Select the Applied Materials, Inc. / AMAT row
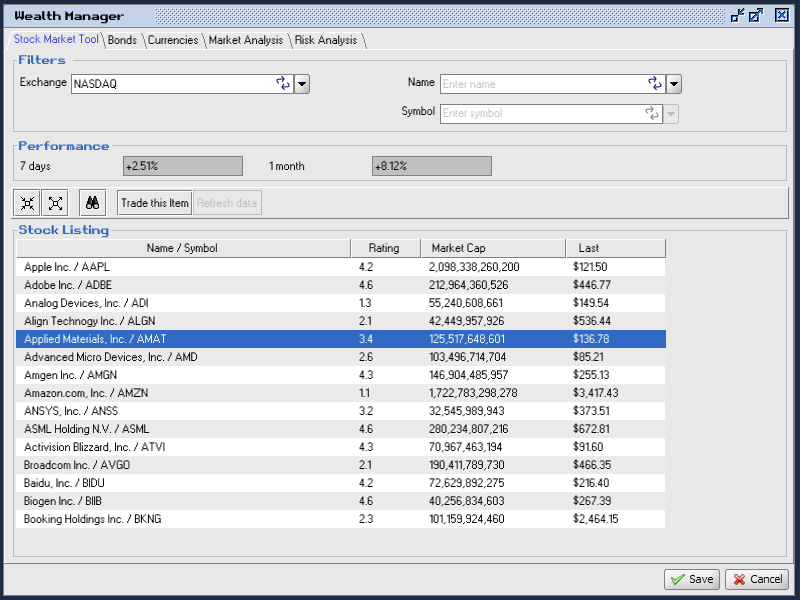Screen dimensions: 800x600 click(341, 339)
